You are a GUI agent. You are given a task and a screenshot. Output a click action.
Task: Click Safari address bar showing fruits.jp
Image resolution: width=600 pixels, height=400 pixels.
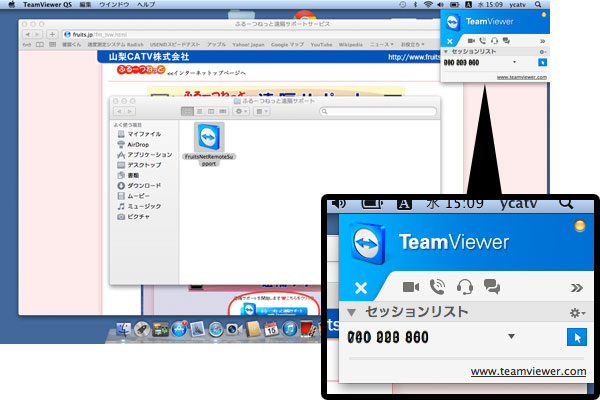(251, 34)
